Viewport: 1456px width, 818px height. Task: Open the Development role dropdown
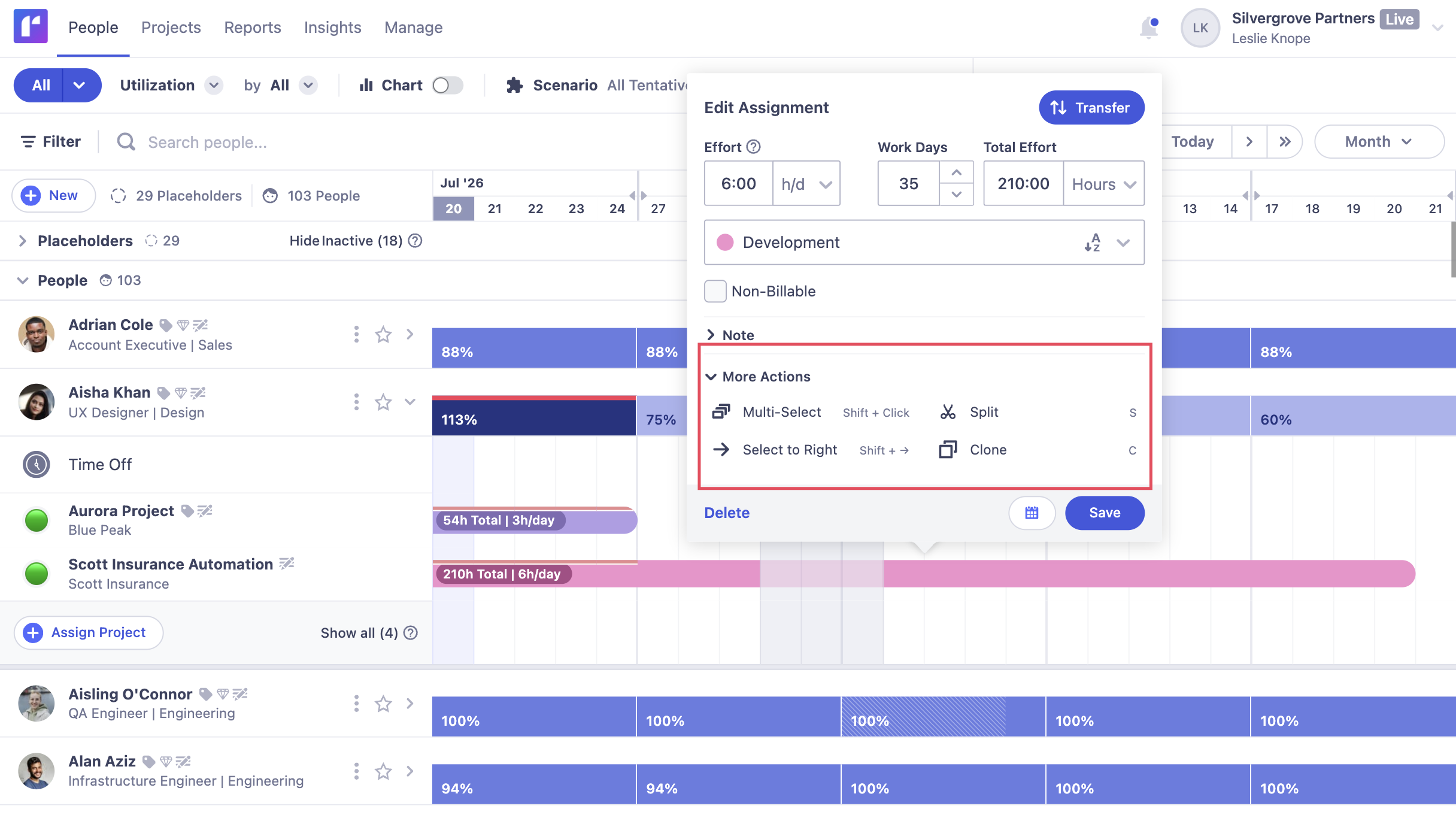click(1124, 243)
